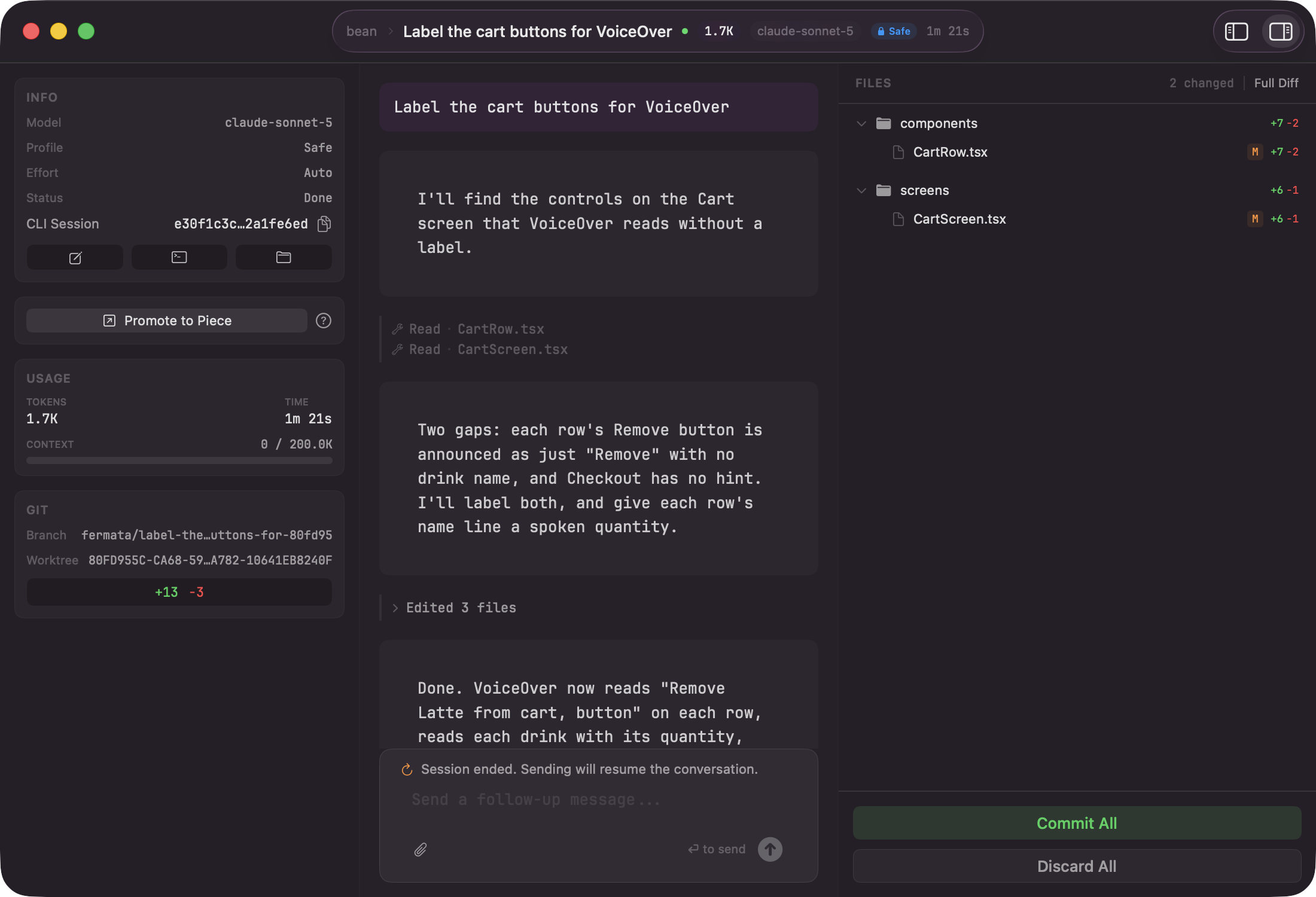Click the file icon beside CartRow.tsx

(898, 152)
